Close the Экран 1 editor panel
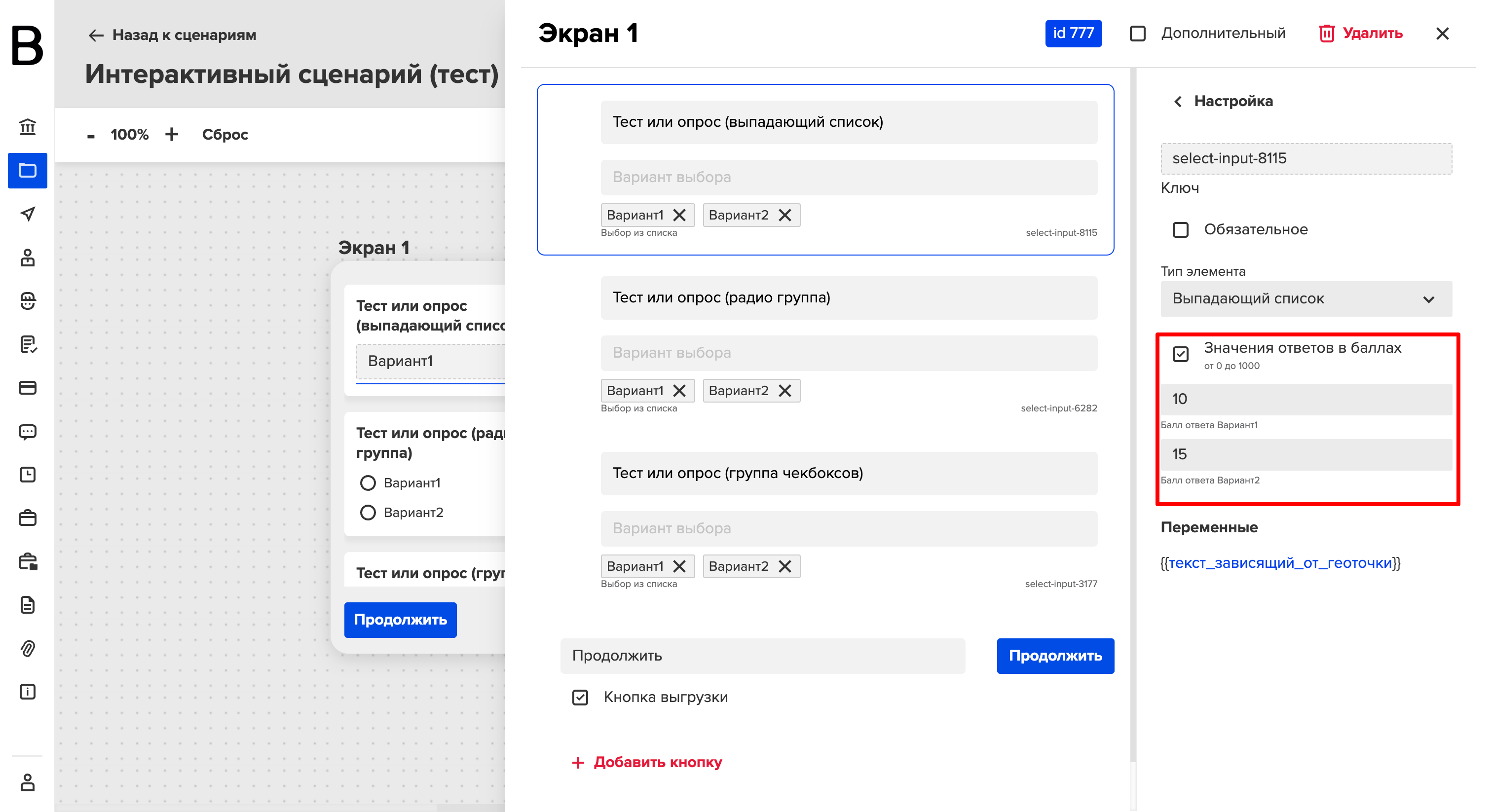Viewport: 1492px width, 812px height. tap(1442, 34)
